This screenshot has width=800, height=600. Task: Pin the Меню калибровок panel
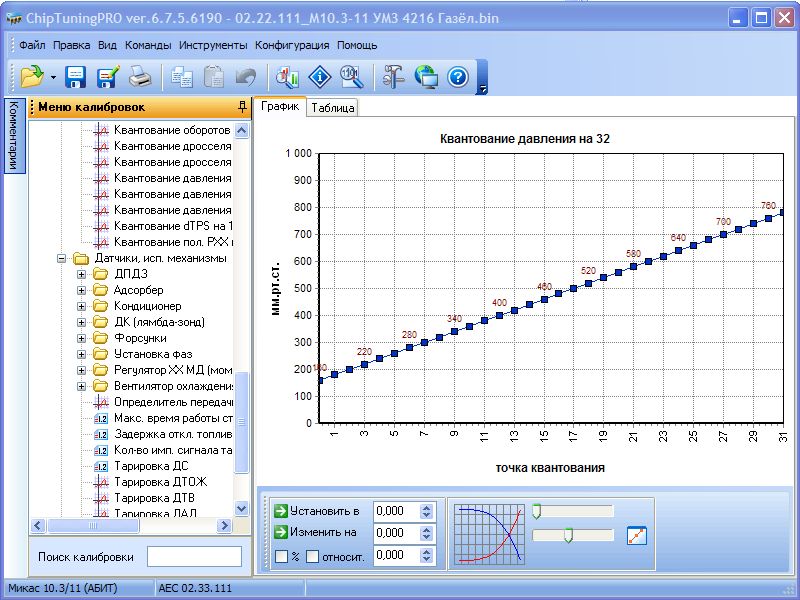[242, 107]
